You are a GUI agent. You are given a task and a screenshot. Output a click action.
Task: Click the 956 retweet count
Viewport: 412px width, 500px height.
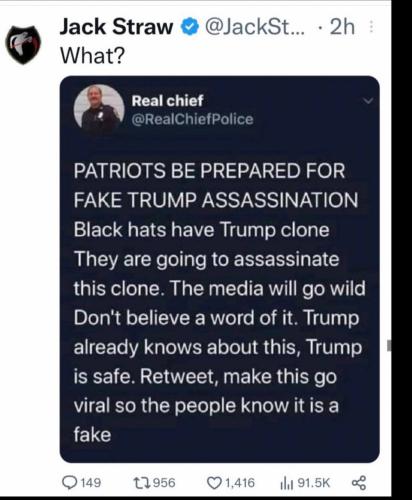[164, 483]
